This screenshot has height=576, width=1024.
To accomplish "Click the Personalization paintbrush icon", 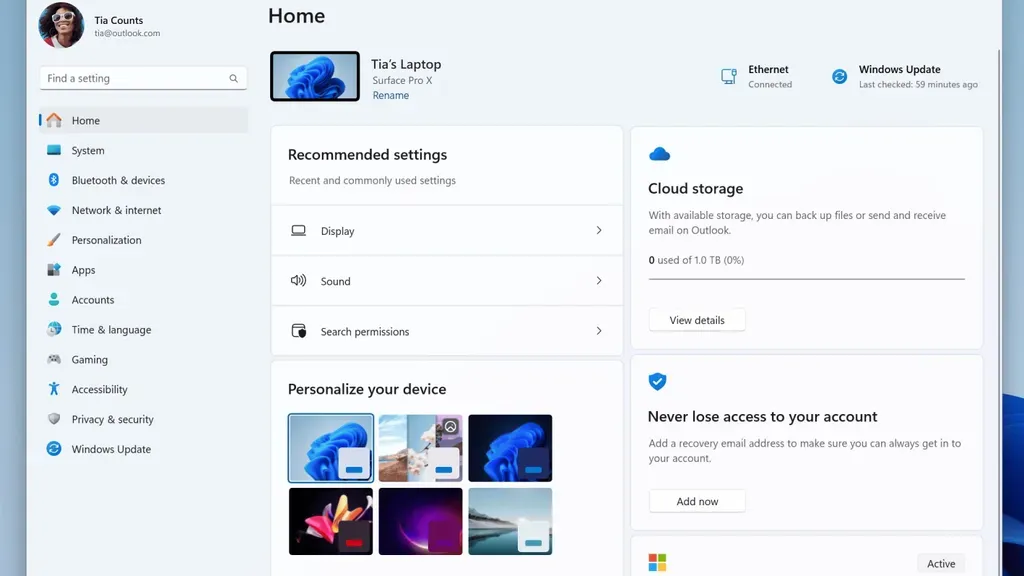I will (x=54, y=240).
